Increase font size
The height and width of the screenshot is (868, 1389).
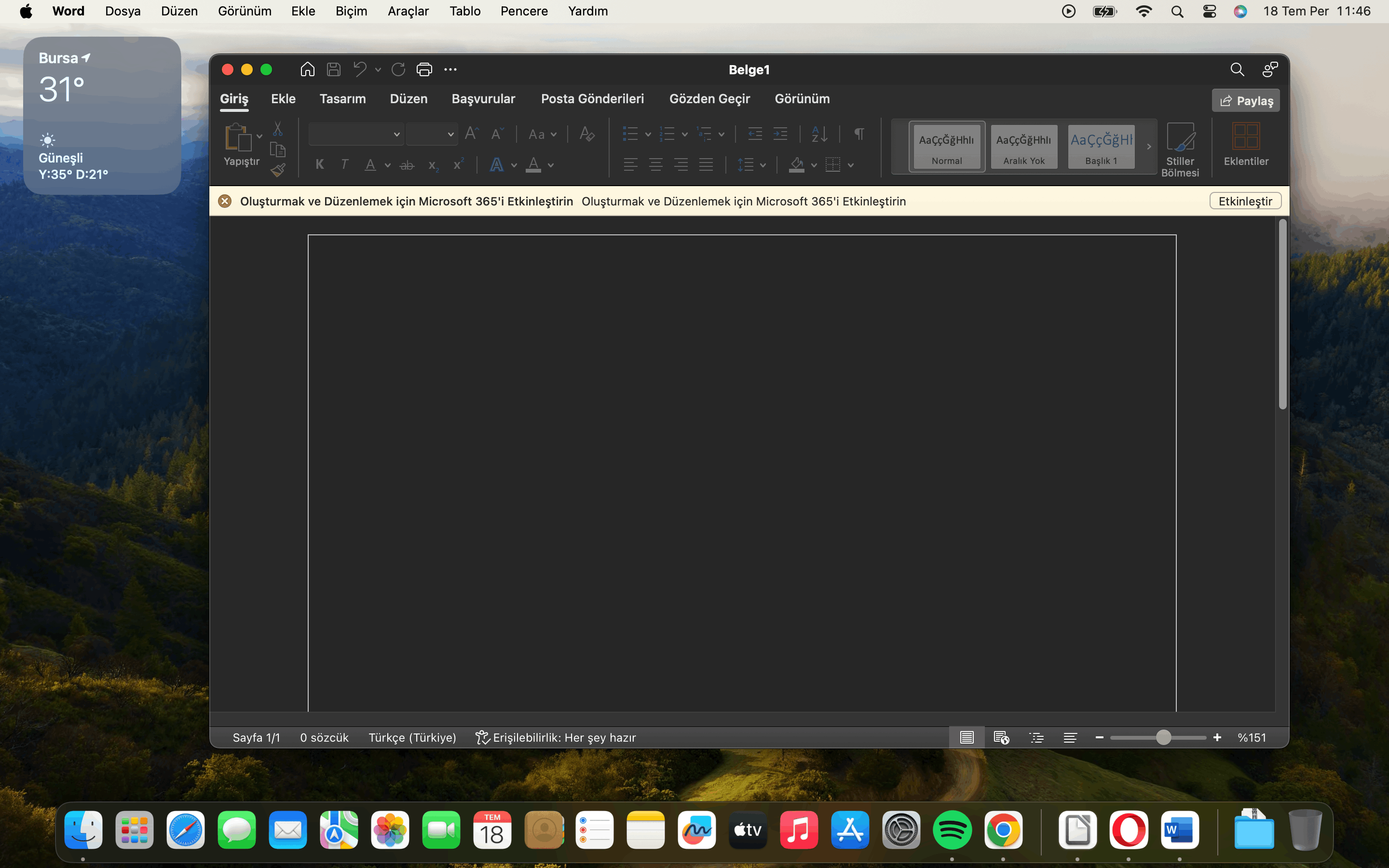tap(472, 134)
